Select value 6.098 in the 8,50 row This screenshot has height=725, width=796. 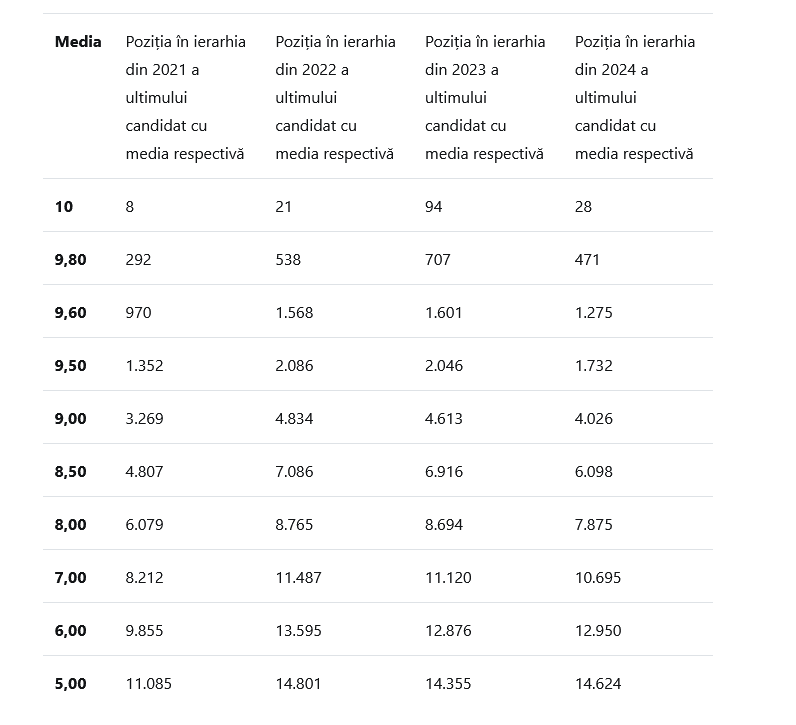pyautogui.click(x=594, y=472)
